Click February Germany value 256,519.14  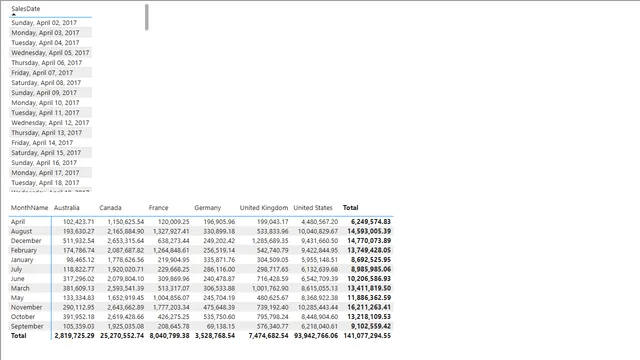[219, 250]
